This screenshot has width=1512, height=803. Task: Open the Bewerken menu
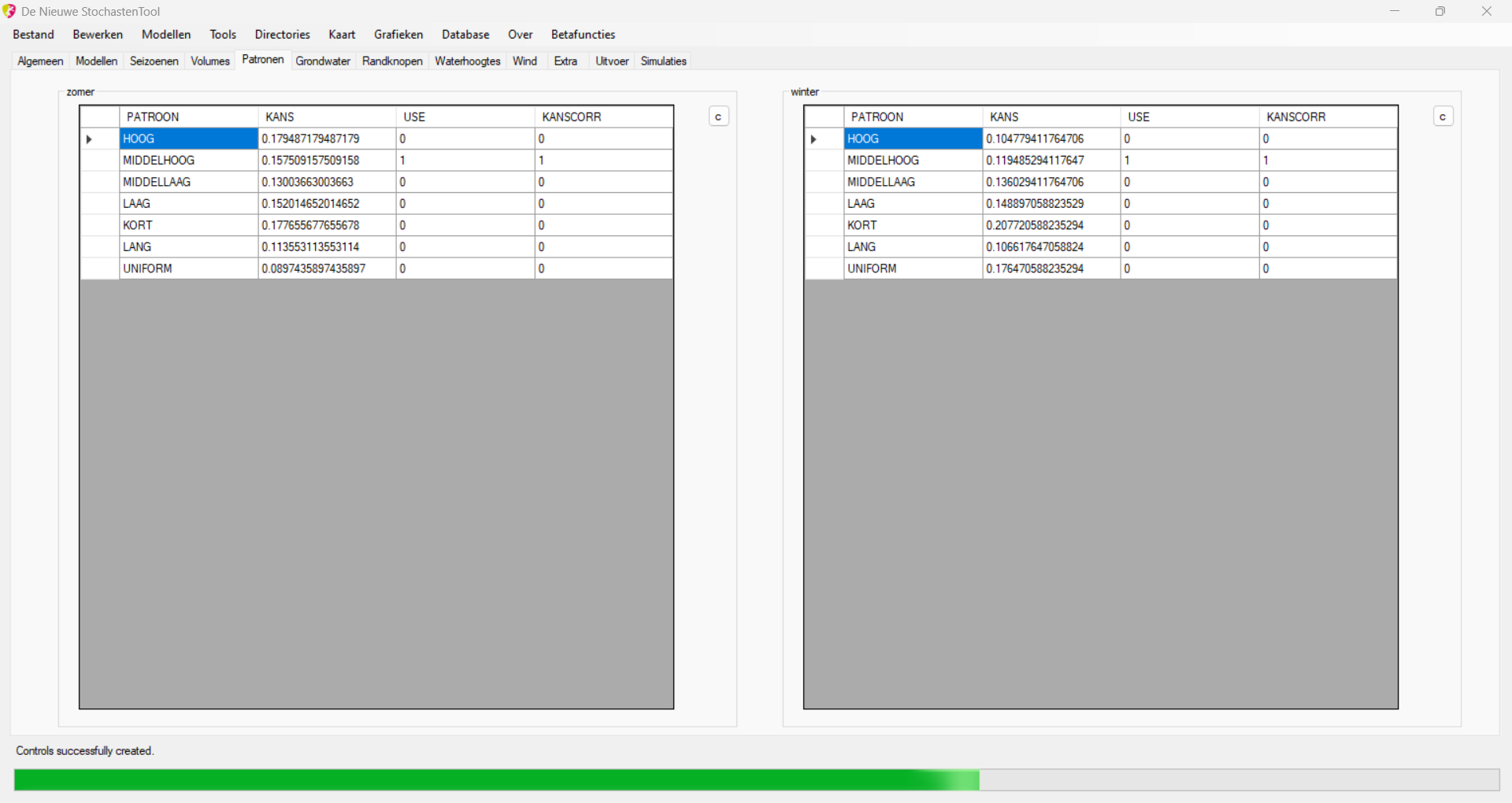tap(98, 35)
